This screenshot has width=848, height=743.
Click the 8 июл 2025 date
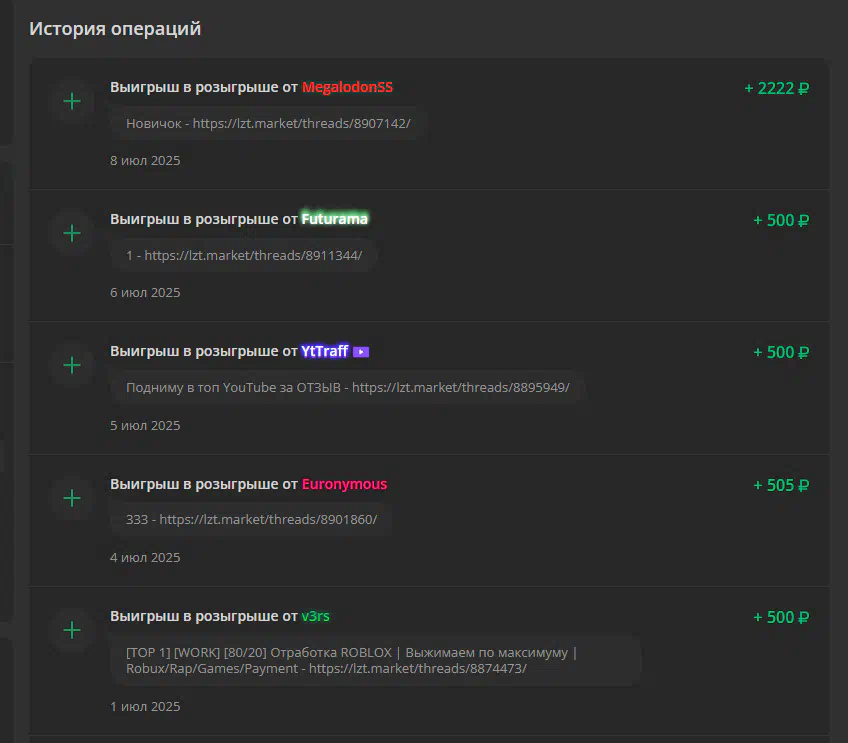click(x=145, y=161)
